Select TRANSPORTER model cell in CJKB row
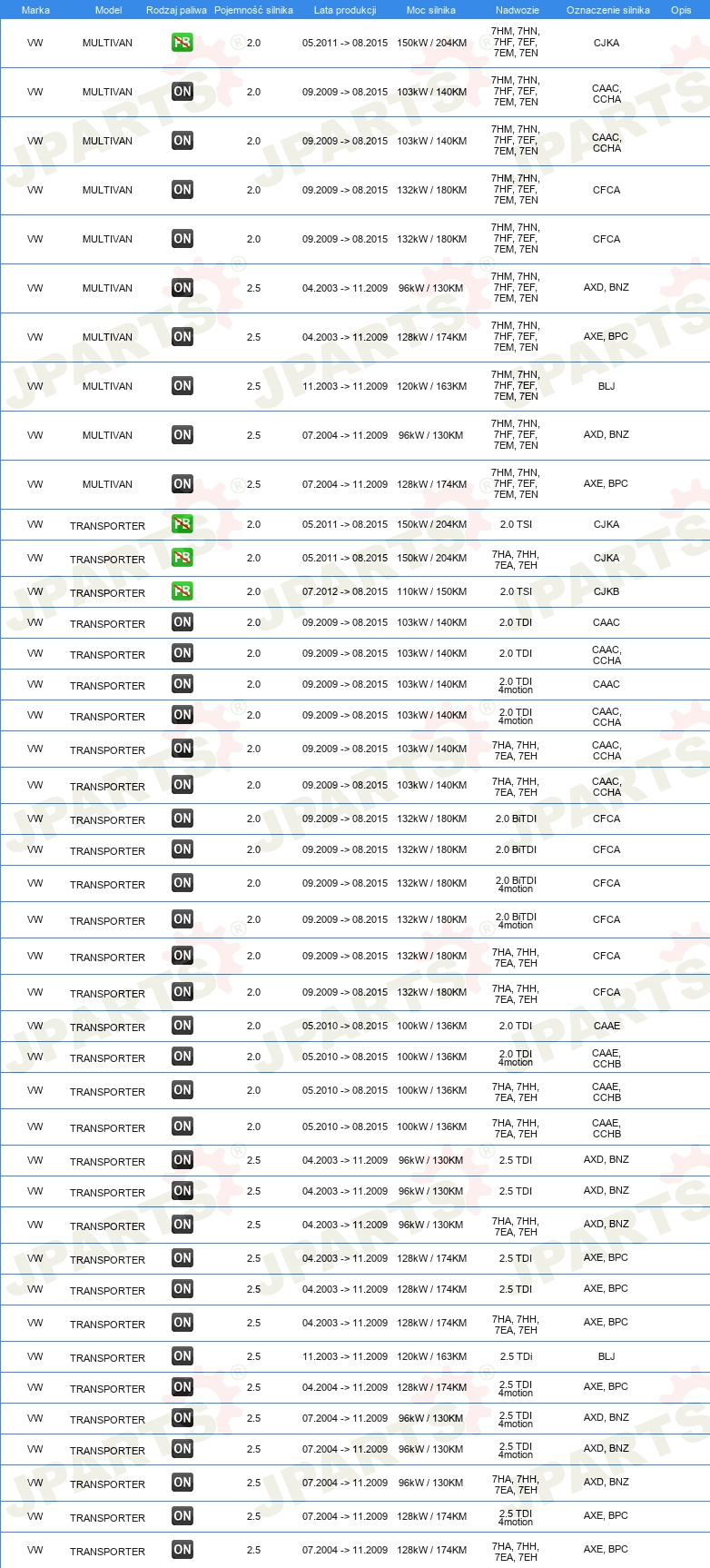The image size is (710, 1568). 107,592
